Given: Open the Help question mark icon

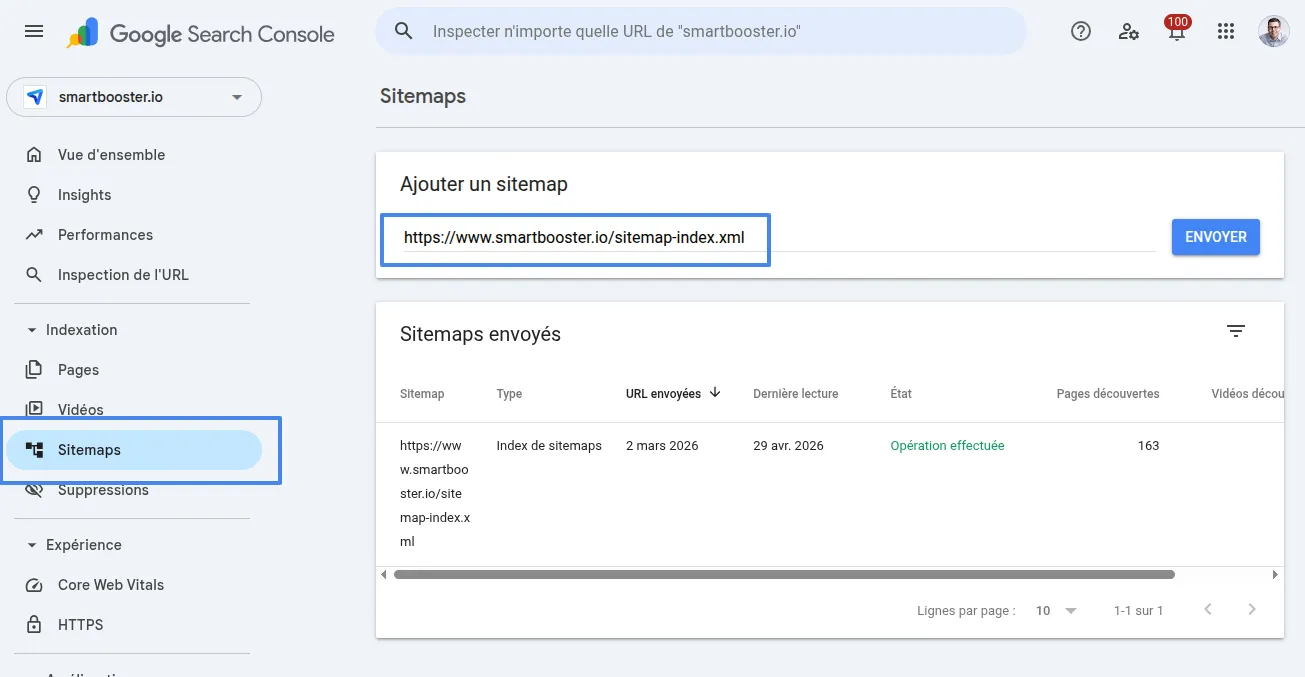Looking at the screenshot, I should click(1080, 31).
